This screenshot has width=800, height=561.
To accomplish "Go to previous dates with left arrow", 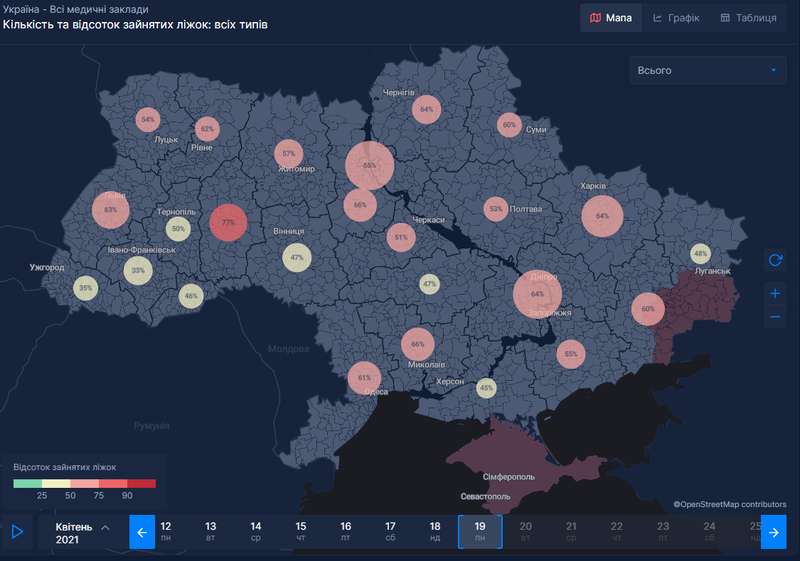I will [x=142, y=532].
